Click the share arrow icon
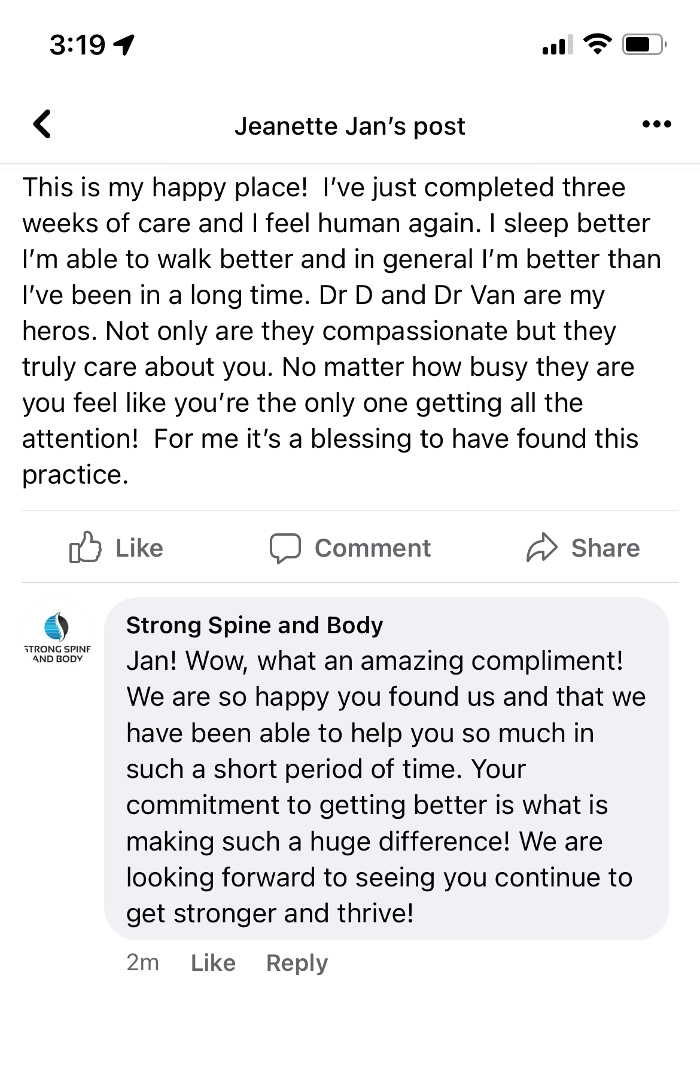This screenshot has width=700, height=1072. [x=541, y=548]
